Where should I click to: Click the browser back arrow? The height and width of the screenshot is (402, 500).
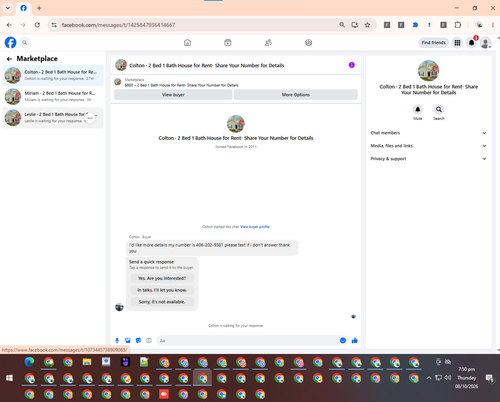point(9,25)
